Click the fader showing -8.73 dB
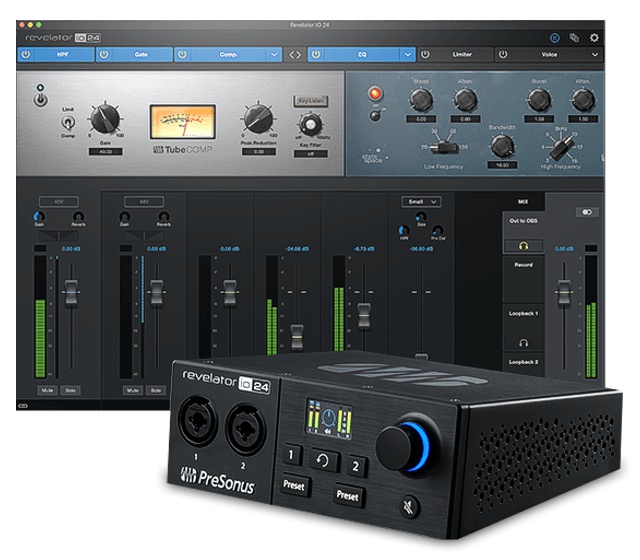Viewport: 640px width, 560px height. click(x=364, y=316)
